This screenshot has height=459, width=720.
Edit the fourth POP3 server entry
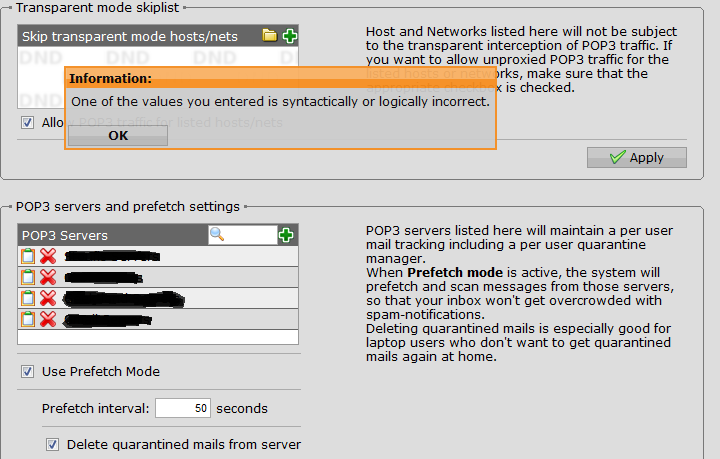pyautogui.click(x=28, y=319)
